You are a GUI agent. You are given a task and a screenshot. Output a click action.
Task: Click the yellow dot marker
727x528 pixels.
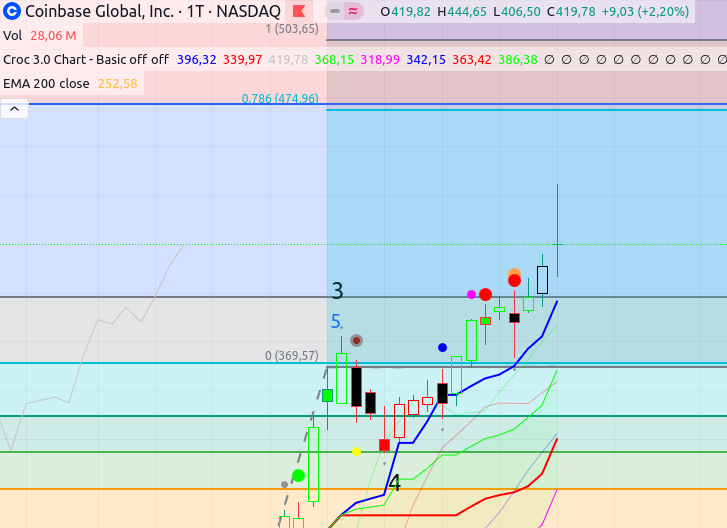(x=357, y=451)
